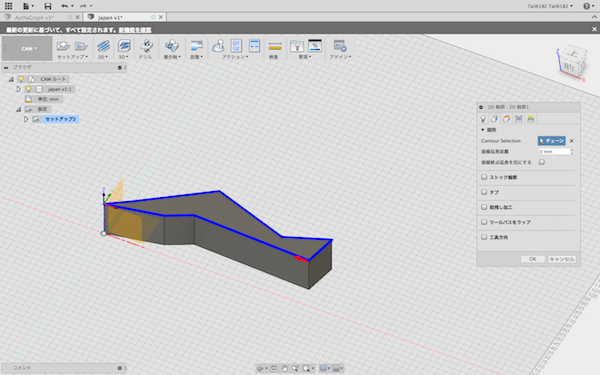Image resolution: width=600 pixels, height=375 pixels.
Task: Click the tangential extension distance field
Action: [x=554, y=152]
